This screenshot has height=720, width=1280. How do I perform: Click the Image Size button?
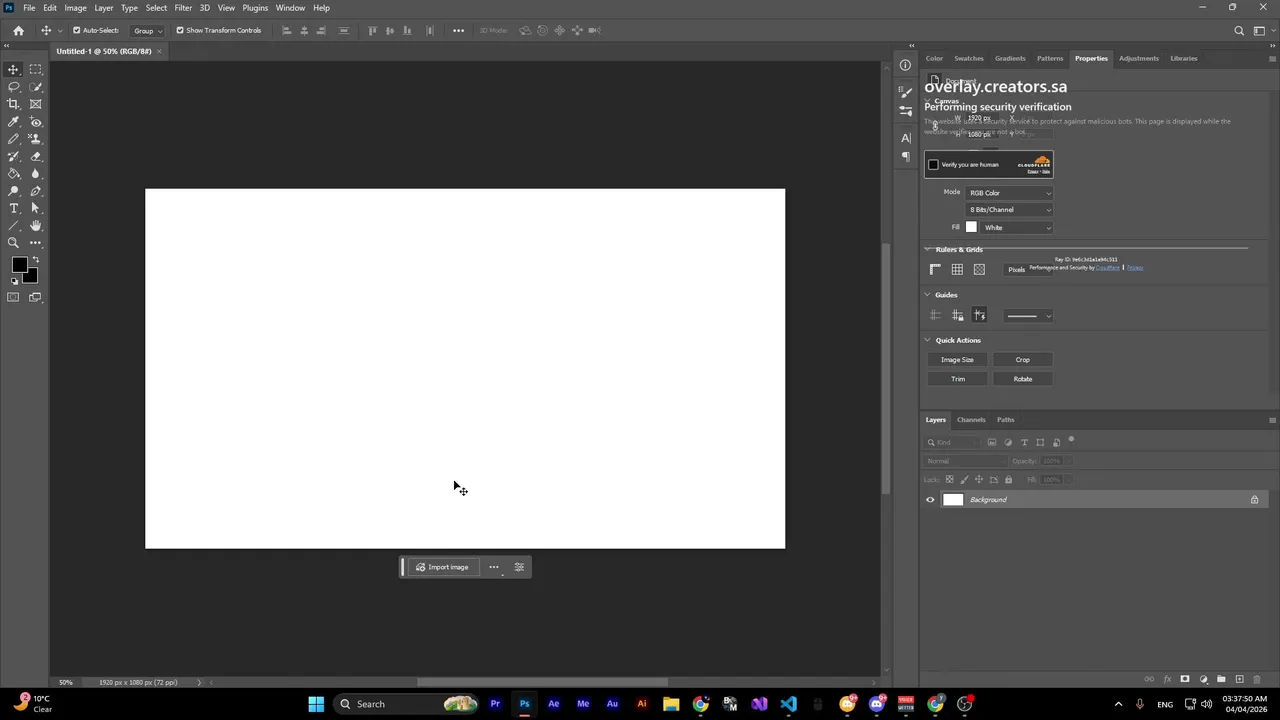tap(957, 360)
